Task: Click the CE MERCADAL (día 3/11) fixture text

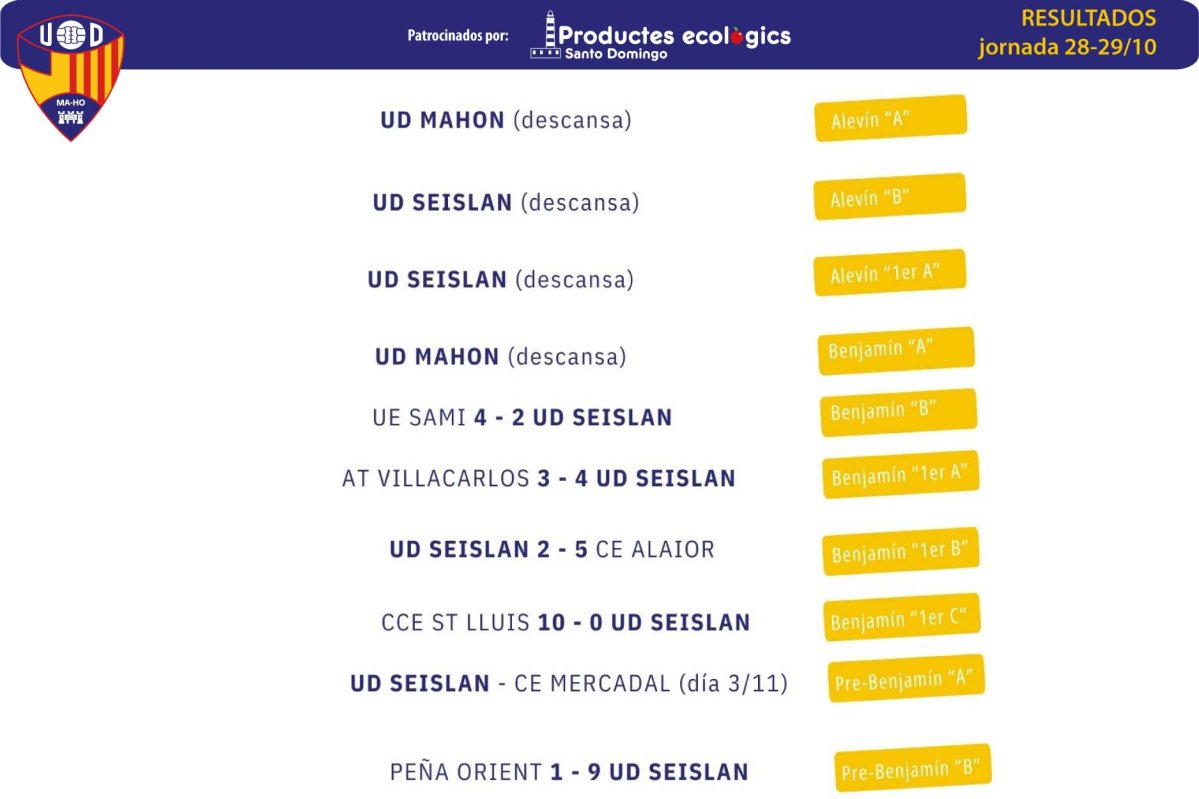Action: point(651,684)
